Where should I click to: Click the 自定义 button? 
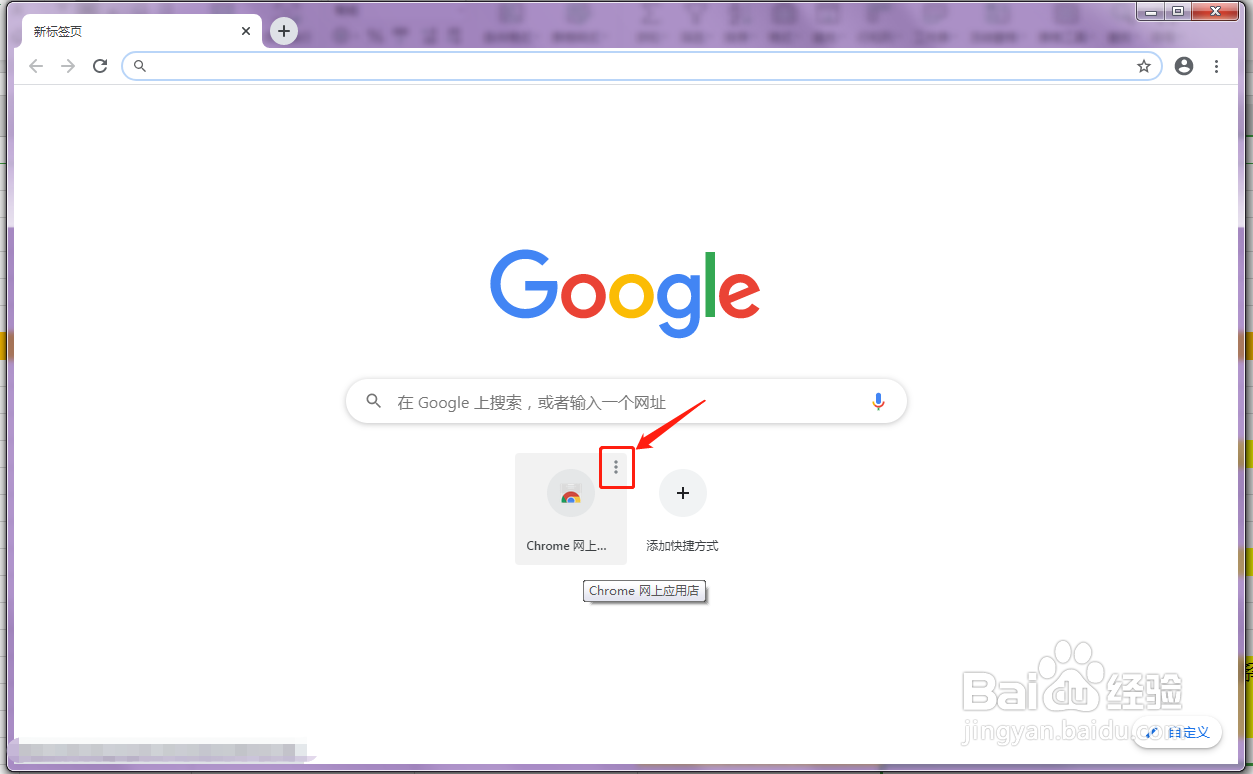click(1177, 732)
